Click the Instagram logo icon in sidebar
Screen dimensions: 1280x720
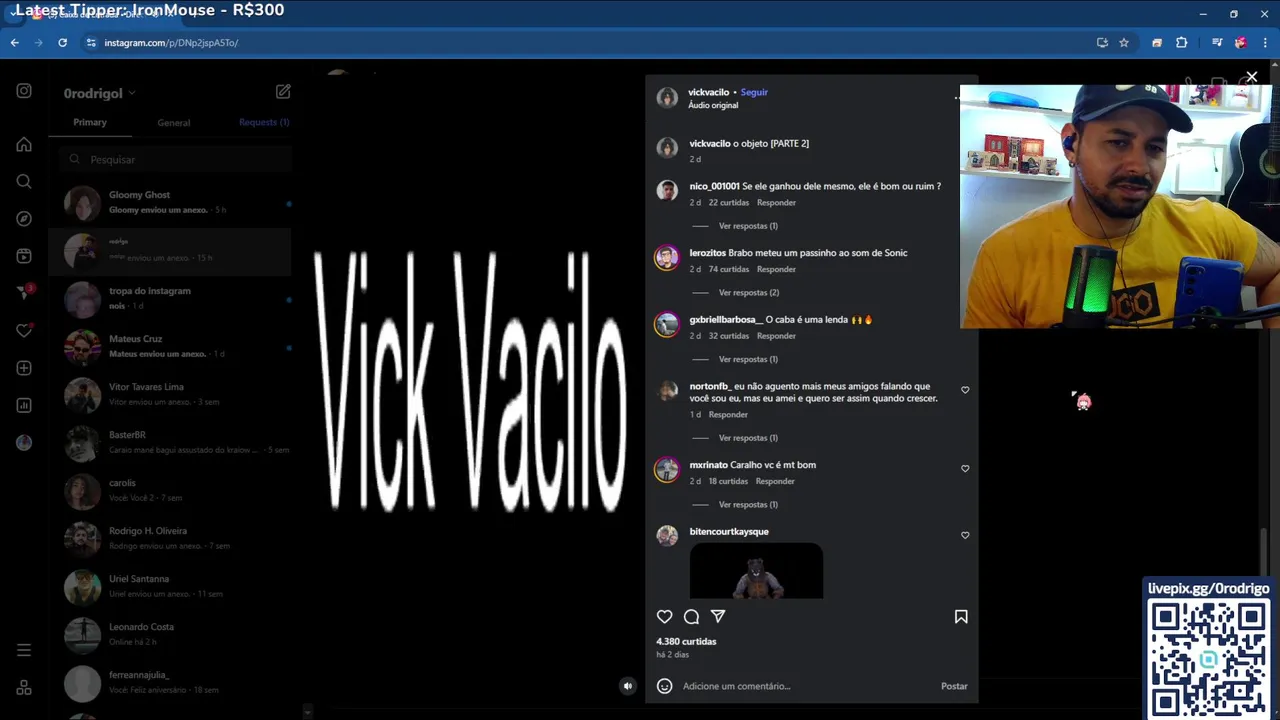(x=24, y=91)
